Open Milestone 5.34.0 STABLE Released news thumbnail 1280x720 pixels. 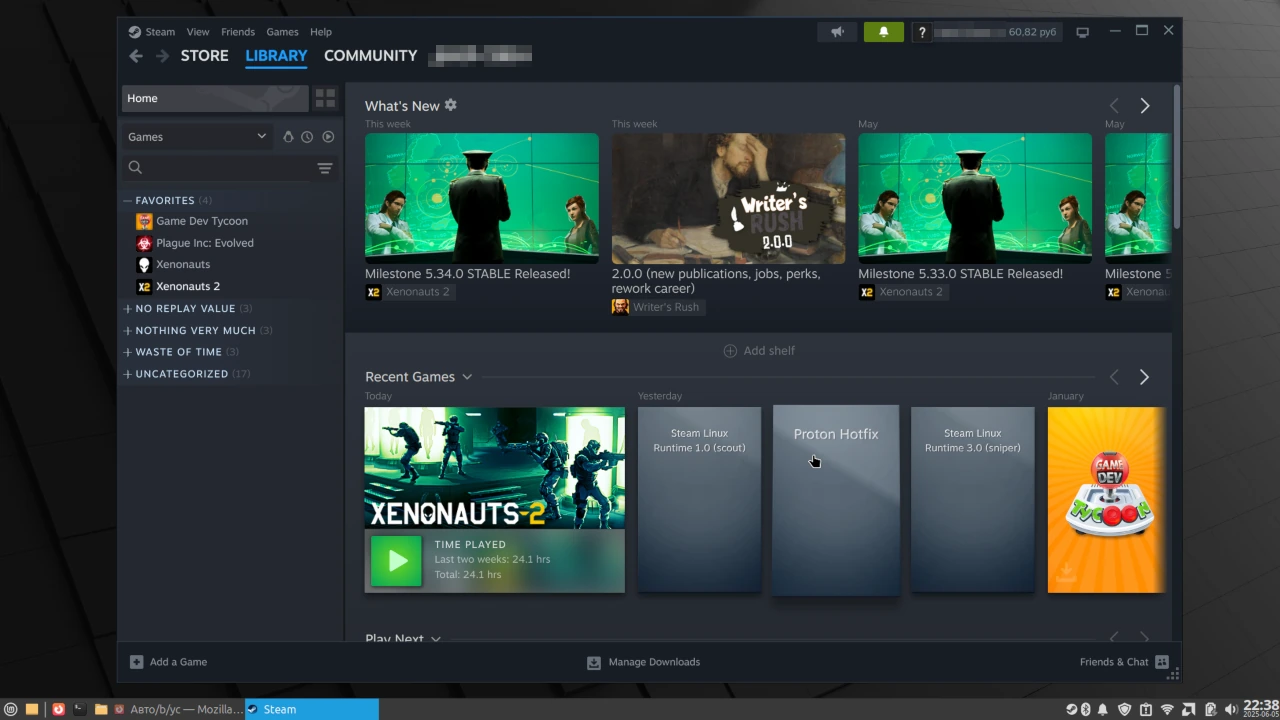[x=482, y=198]
